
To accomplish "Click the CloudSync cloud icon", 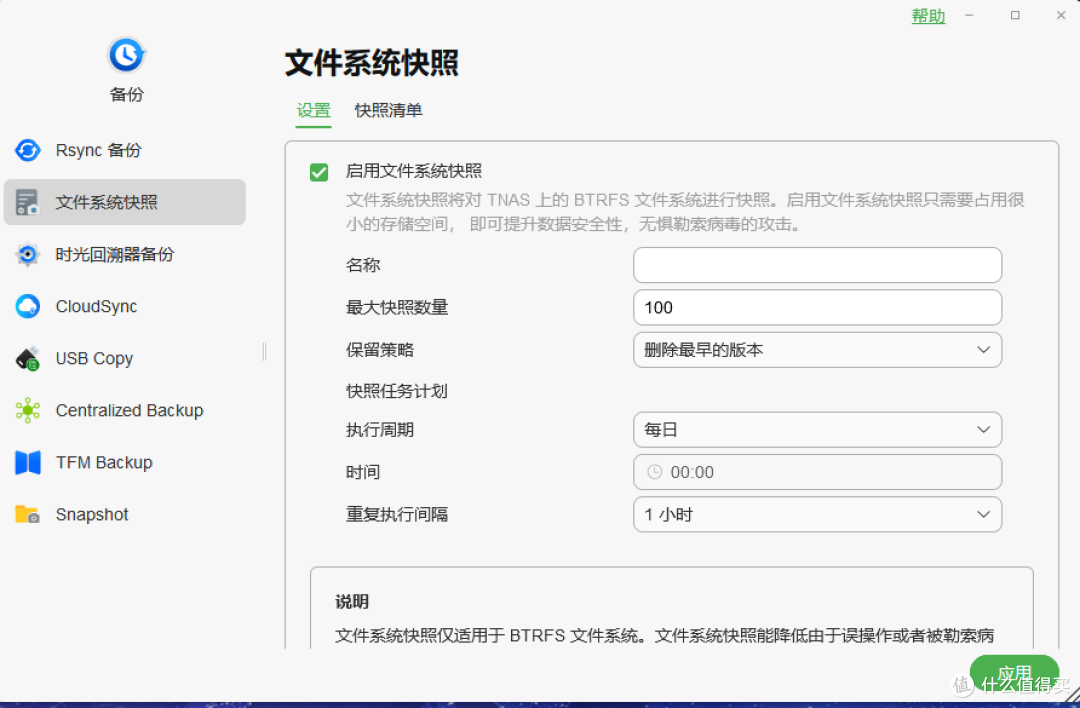I will tap(28, 306).
